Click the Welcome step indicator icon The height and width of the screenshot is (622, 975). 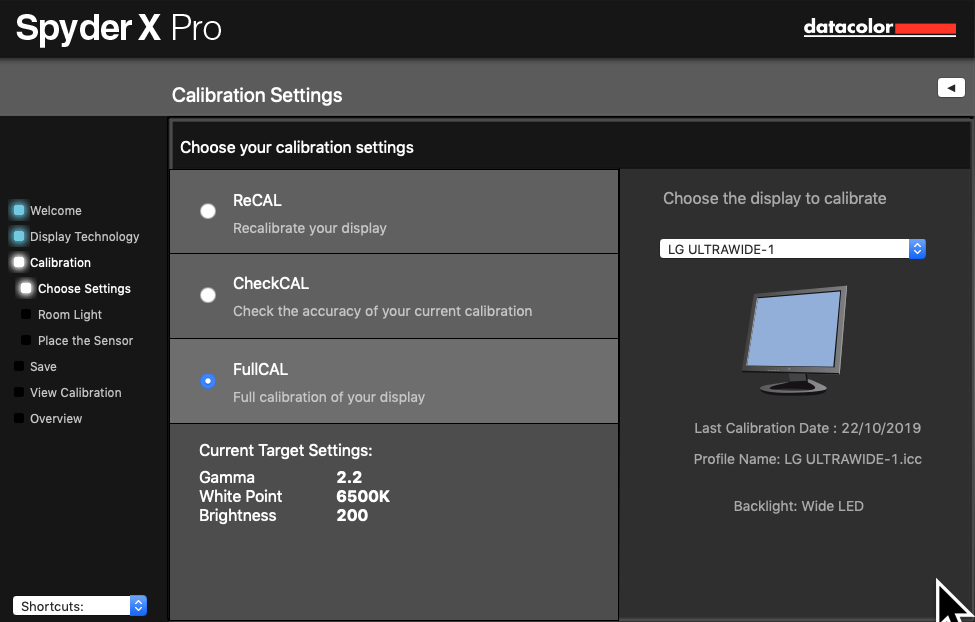pos(19,210)
